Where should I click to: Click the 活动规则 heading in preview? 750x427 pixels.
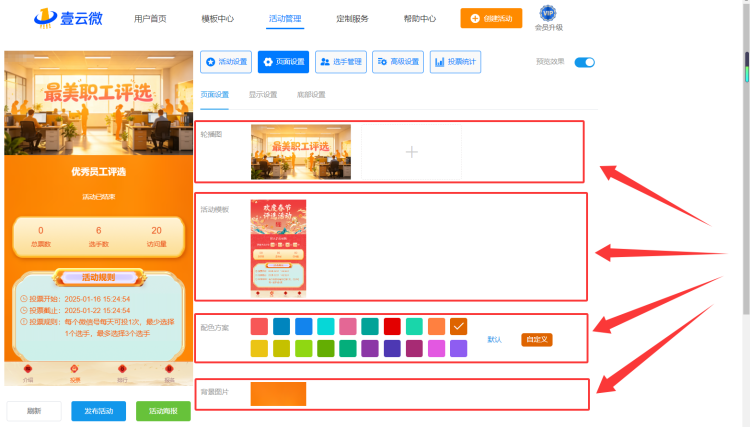point(99,277)
